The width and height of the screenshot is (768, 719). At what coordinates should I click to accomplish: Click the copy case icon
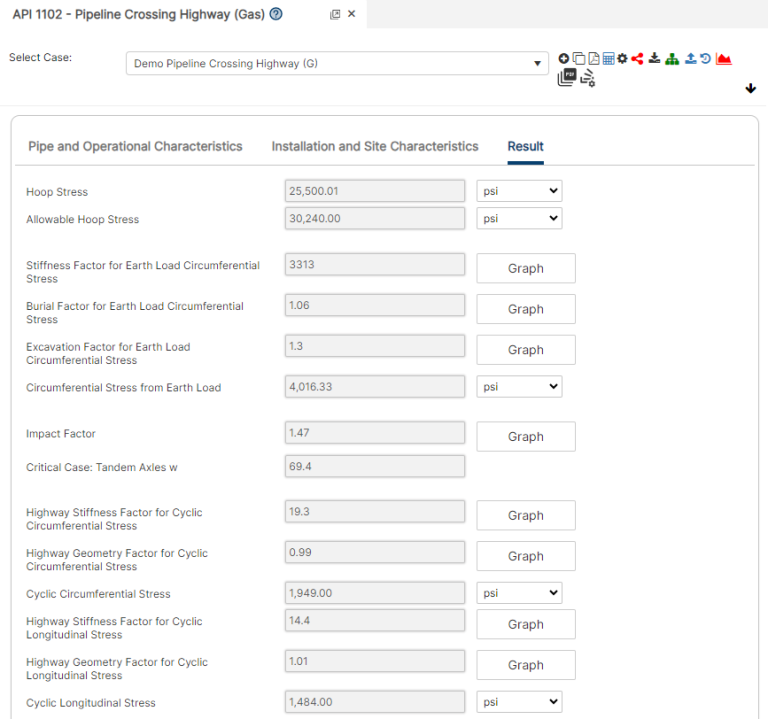click(578, 59)
